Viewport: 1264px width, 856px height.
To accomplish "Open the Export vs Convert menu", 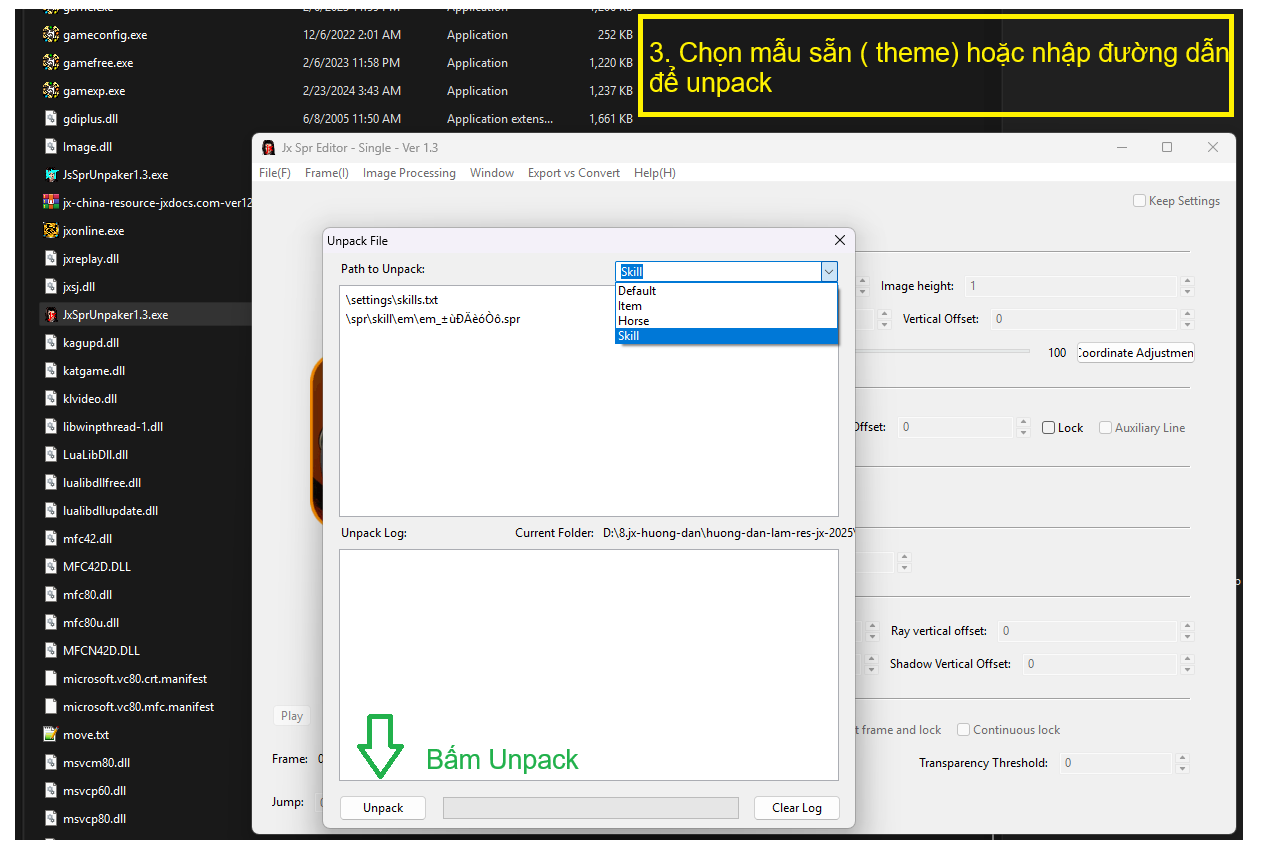I will 574,173.
